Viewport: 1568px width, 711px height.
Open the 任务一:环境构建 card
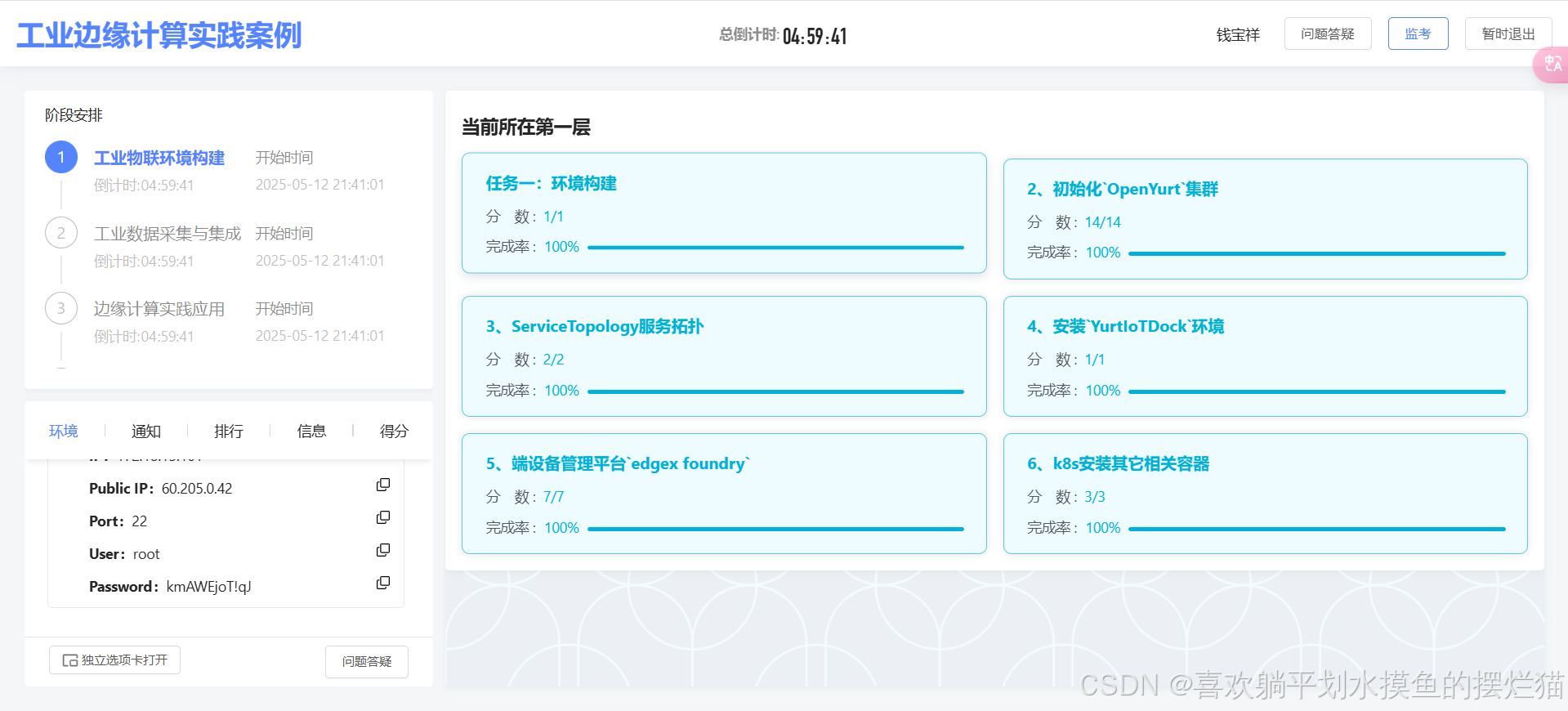click(724, 212)
